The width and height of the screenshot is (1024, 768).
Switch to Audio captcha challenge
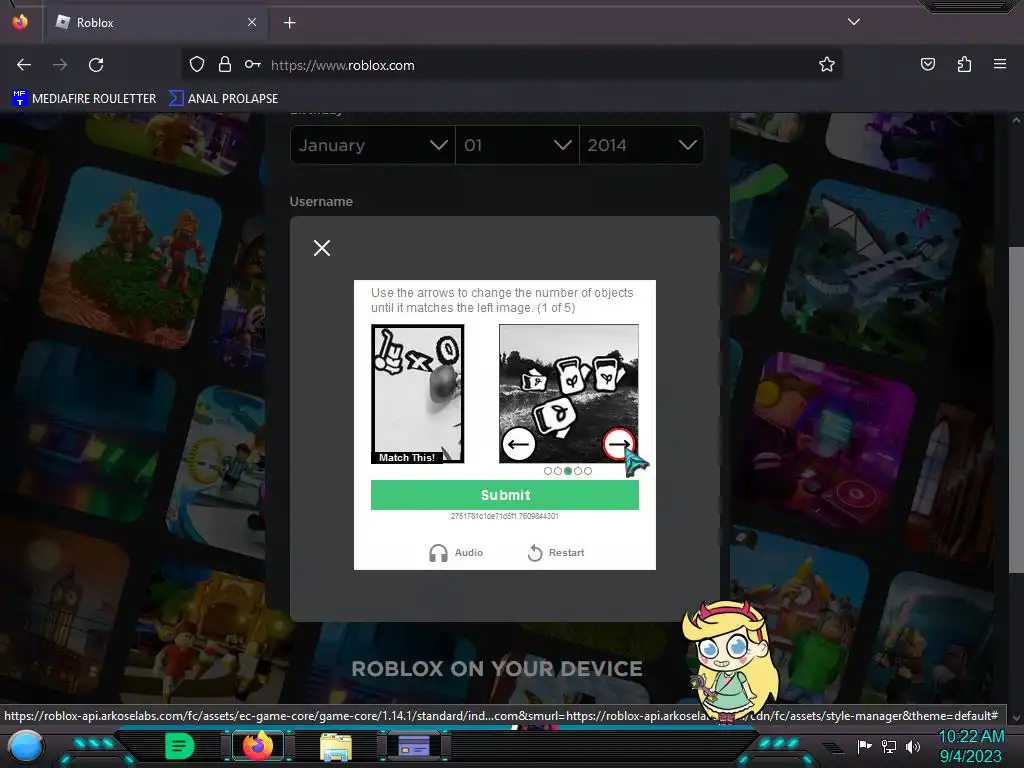coord(456,553)
